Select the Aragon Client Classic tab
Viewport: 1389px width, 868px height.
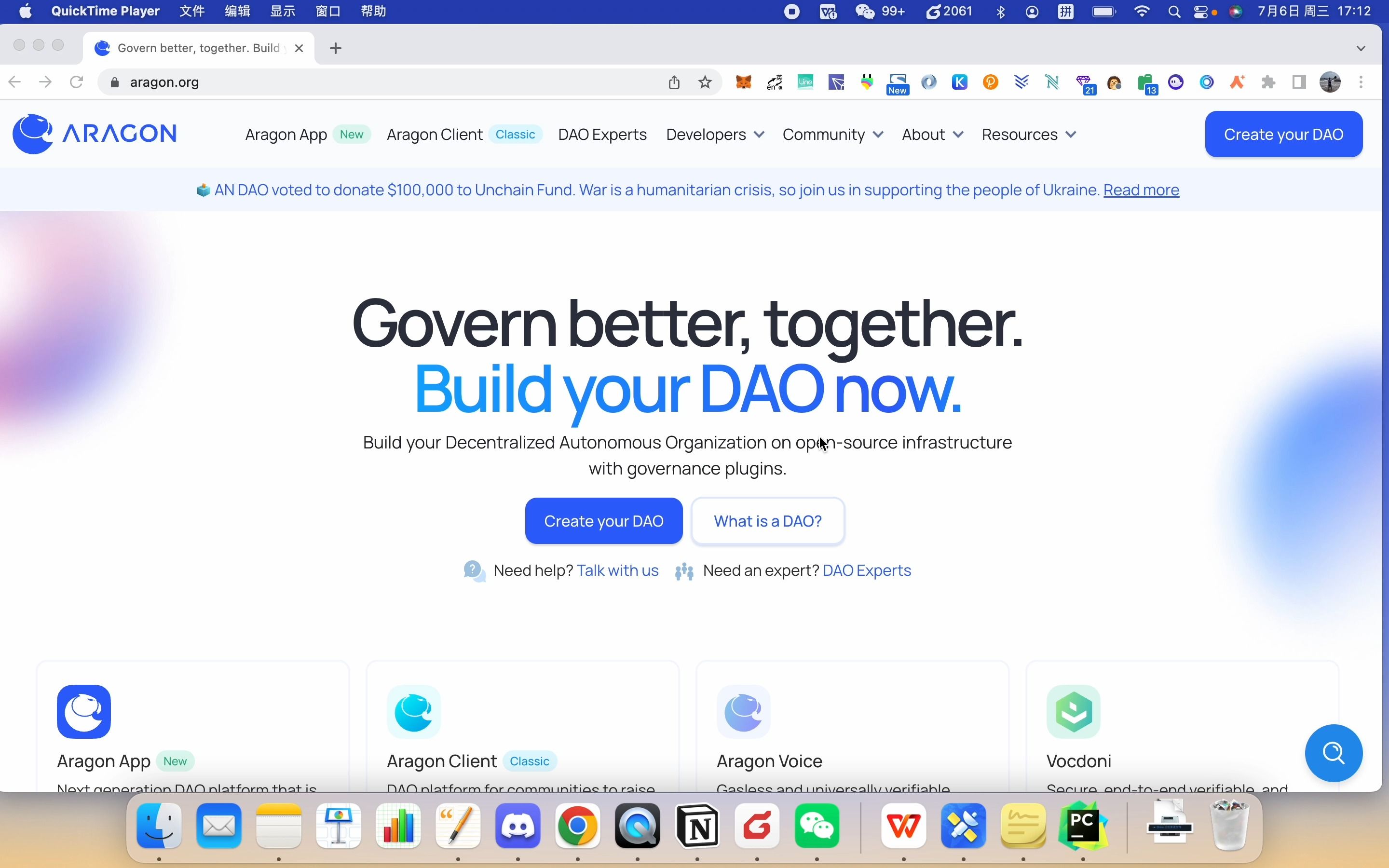point(462,134)
